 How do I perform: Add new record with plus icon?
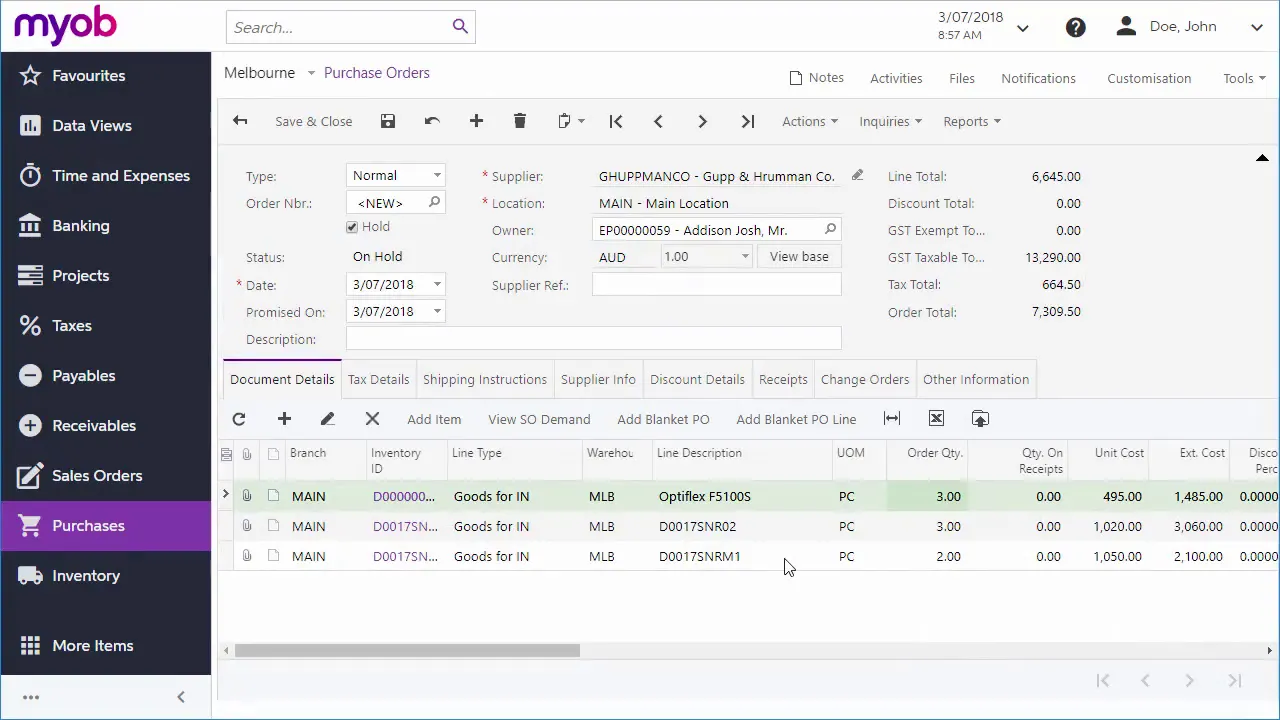coord(476,121)
